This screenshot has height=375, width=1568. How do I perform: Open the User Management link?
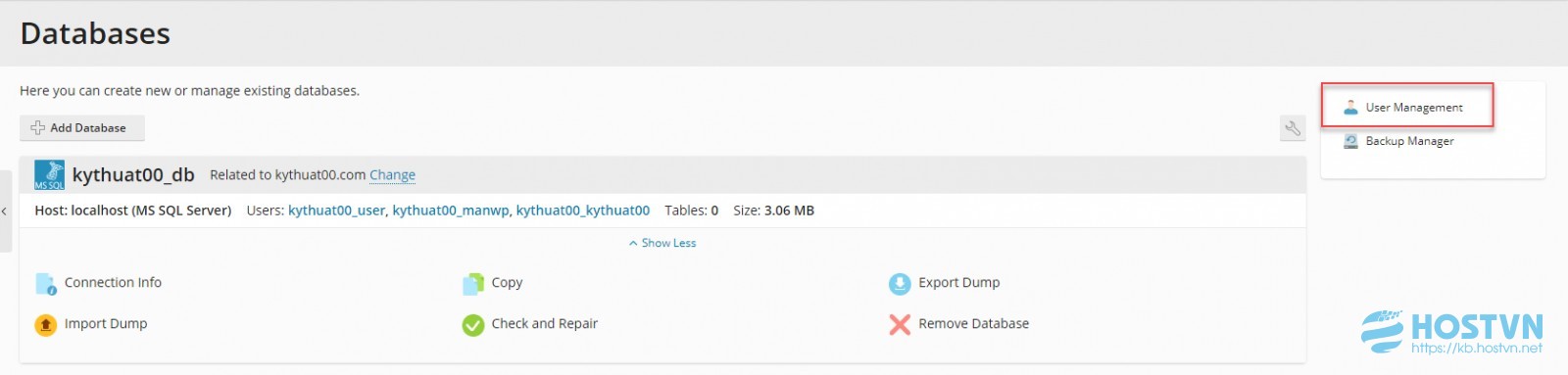point(1414,108)
